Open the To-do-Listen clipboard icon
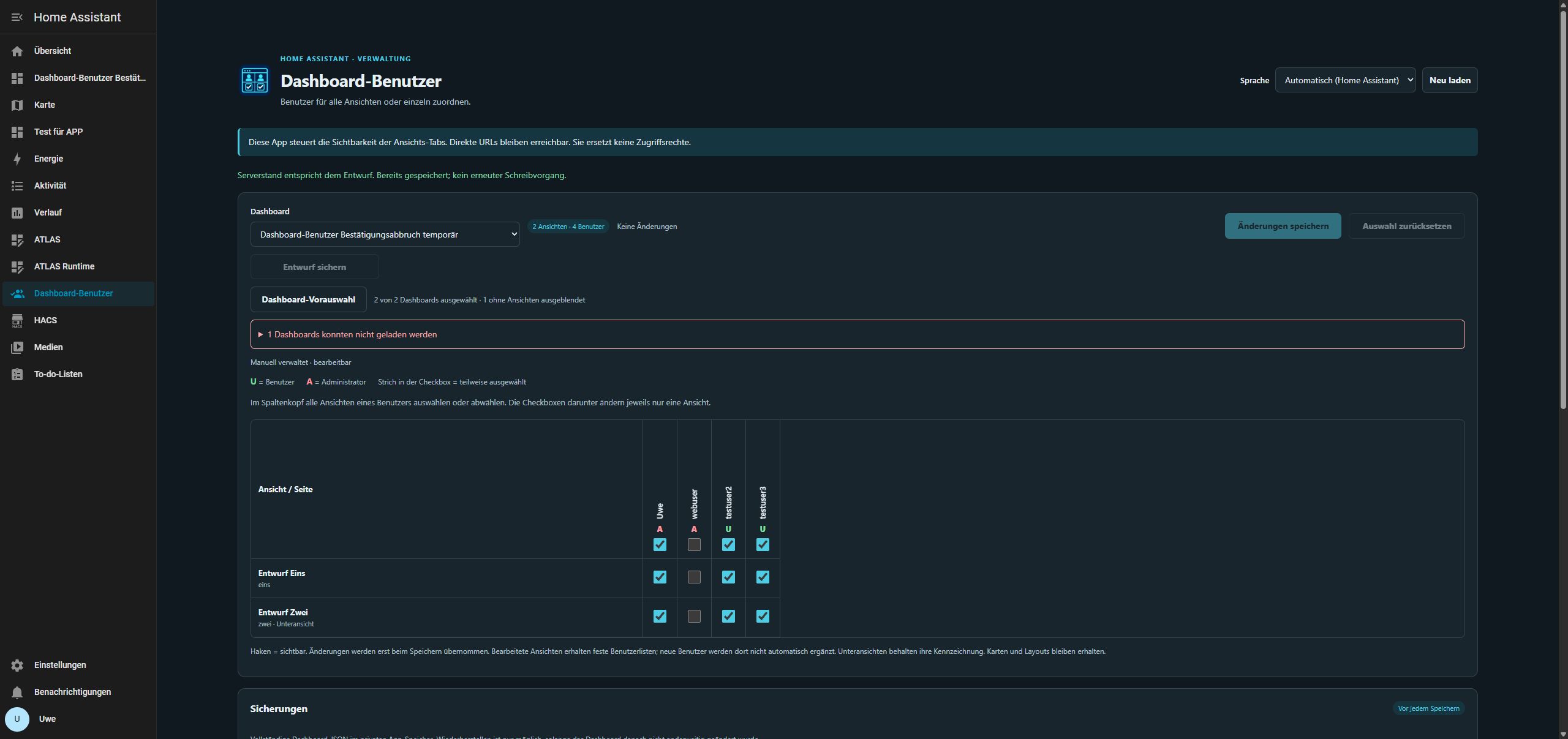The width and height of the screenshot is (1568, 739). (x=17, y=374)
